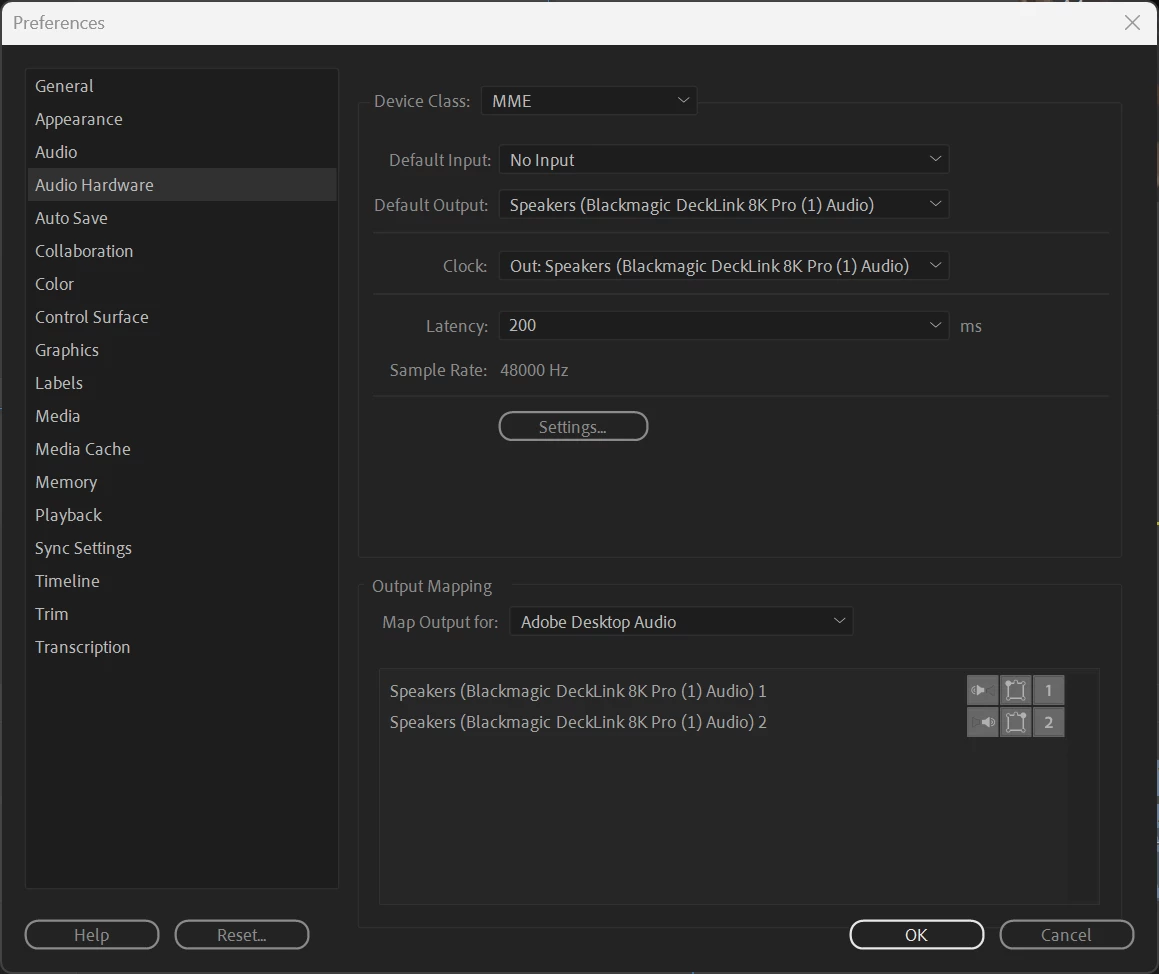Click channel number 1 icon
The image size is (1159, 974).
coord(1048,690)
